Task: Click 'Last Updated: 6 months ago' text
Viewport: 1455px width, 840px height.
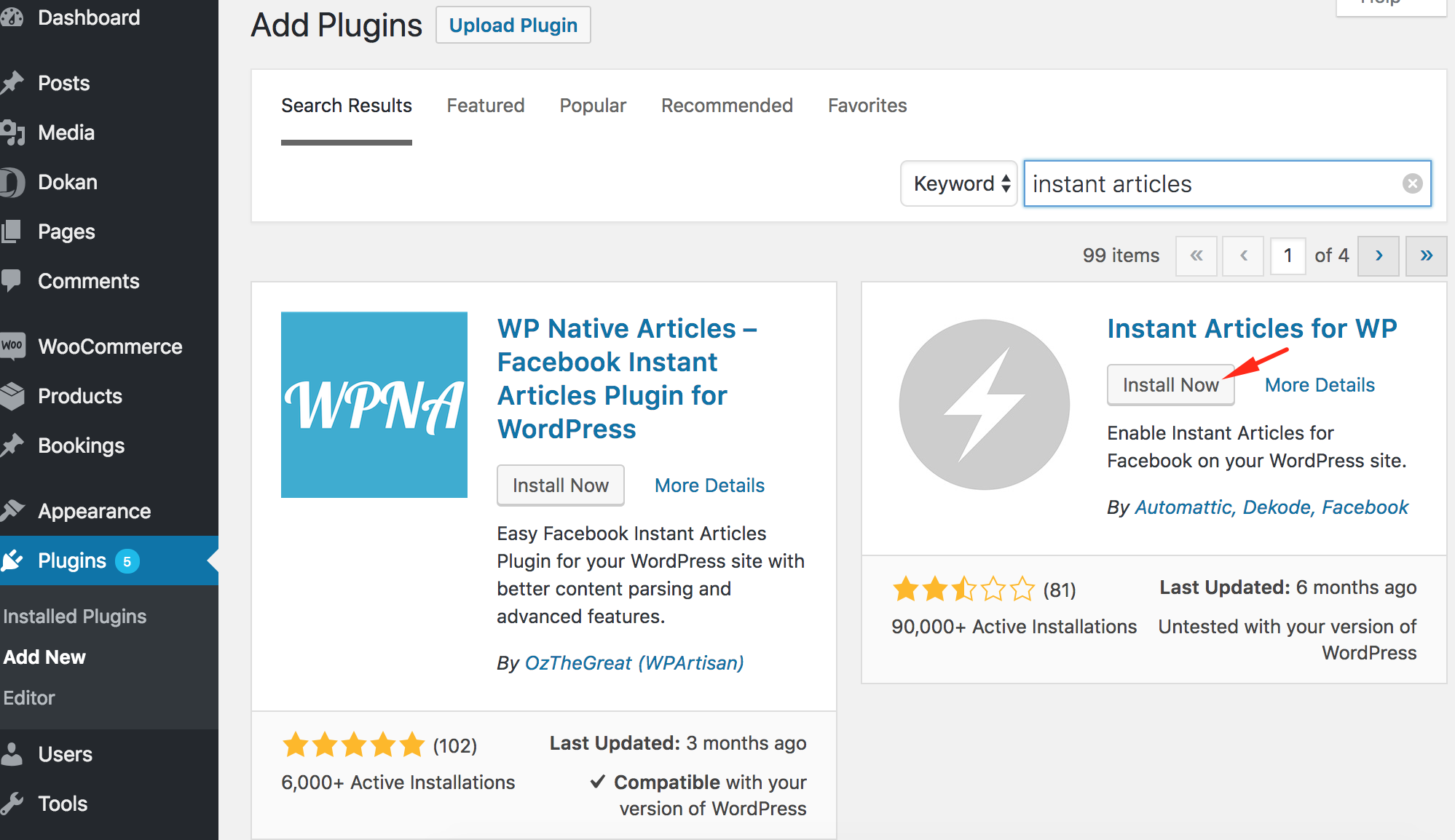Action: (1288, 587)
